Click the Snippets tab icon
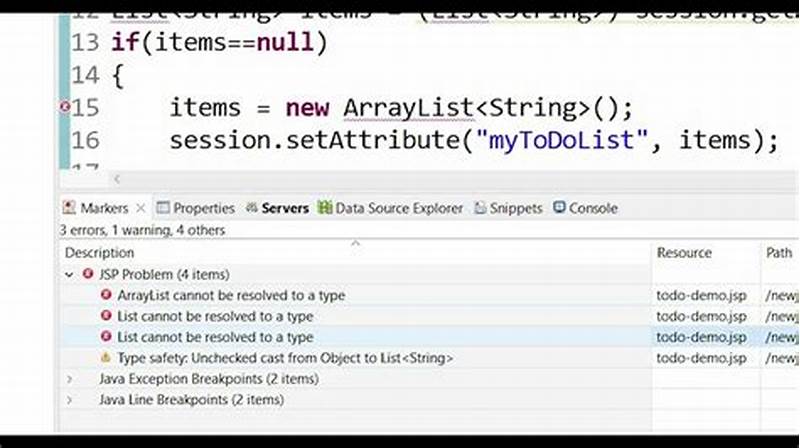Screen dimensions: 800x448 (x=480, y=208)
